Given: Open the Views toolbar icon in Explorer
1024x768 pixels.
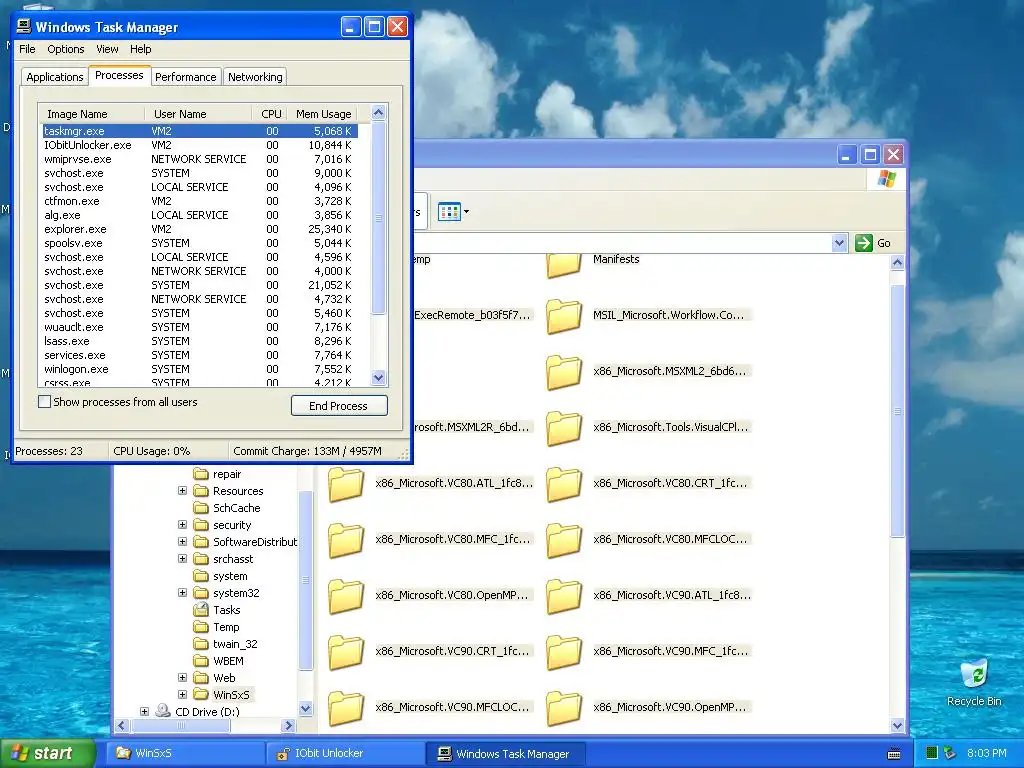Looking at the screenshot, I should pyautogui.click(x=449, y=212).
